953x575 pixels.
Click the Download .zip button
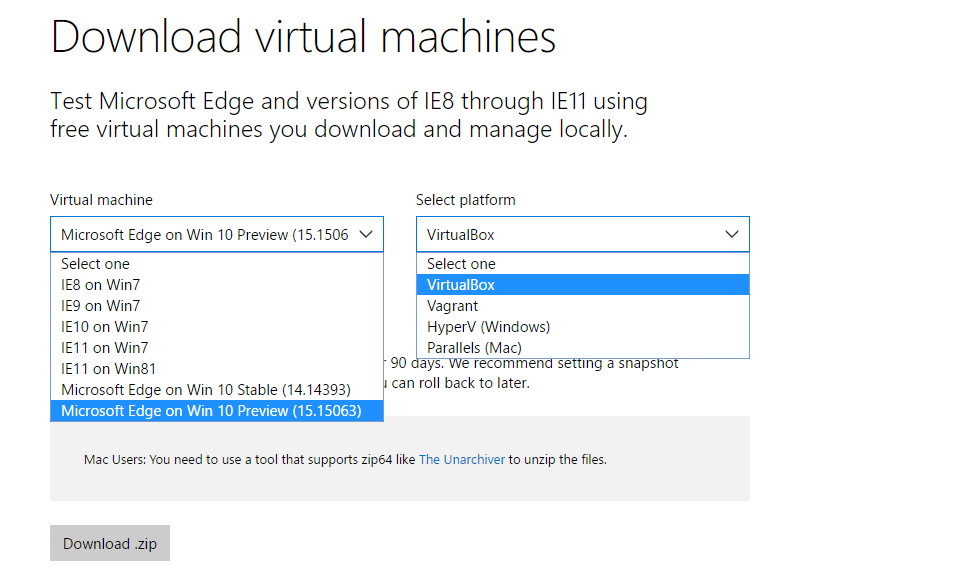pyautogui.click(x=110, y=543)
